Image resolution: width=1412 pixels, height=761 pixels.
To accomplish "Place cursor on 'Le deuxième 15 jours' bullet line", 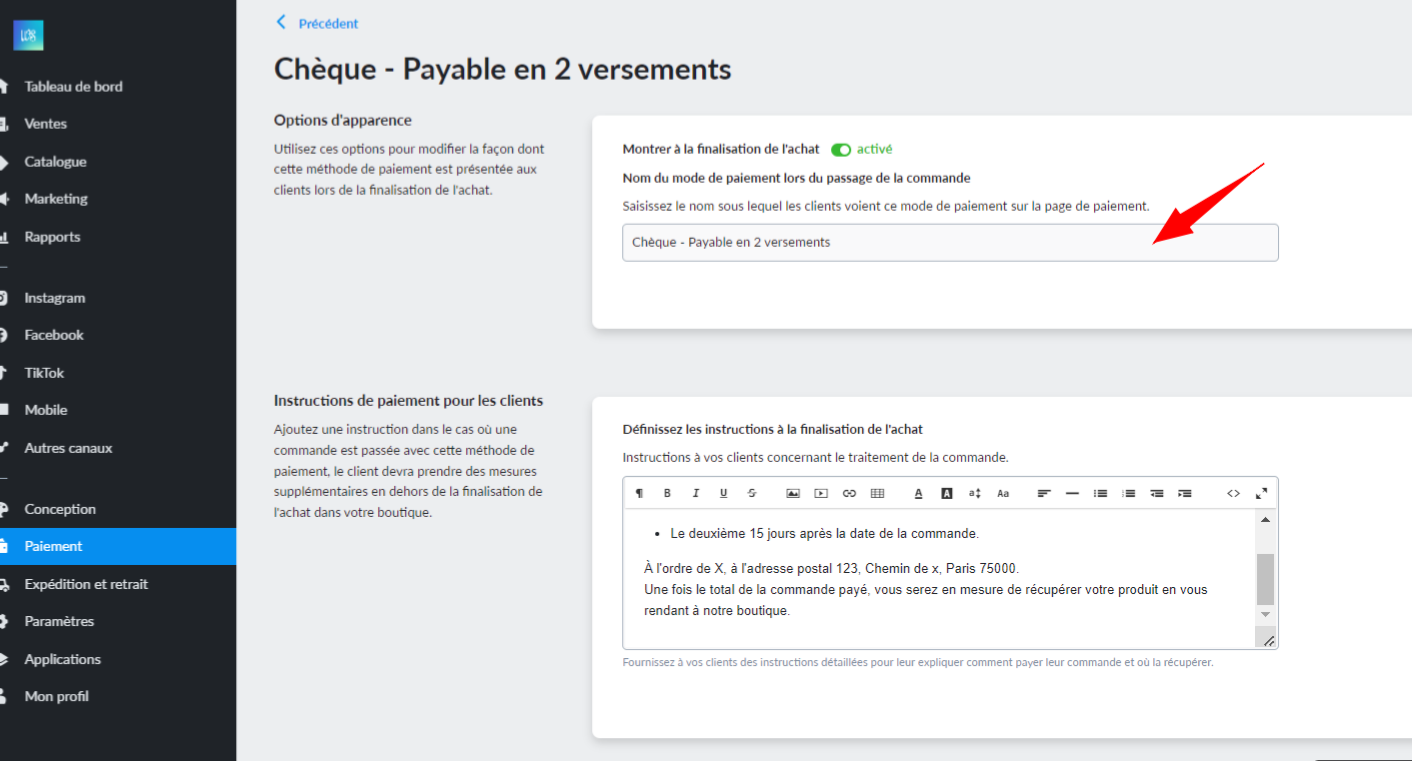I will click(x=825, y=533).
